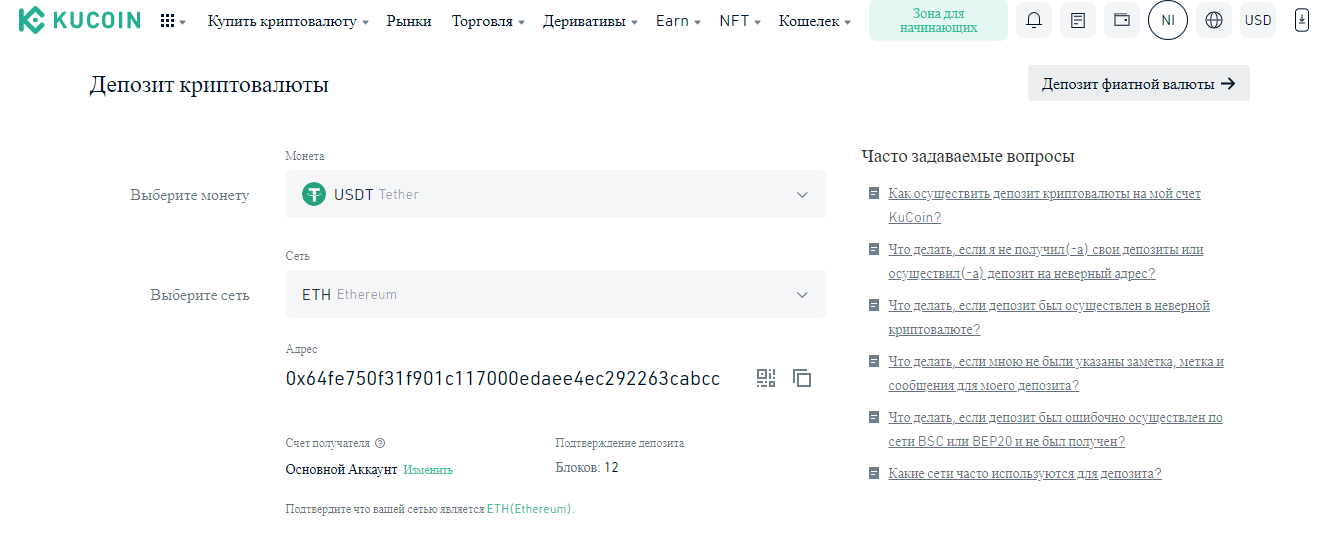Click the NI profile avatar
1318x540 pixels.
coord(1167,21)
